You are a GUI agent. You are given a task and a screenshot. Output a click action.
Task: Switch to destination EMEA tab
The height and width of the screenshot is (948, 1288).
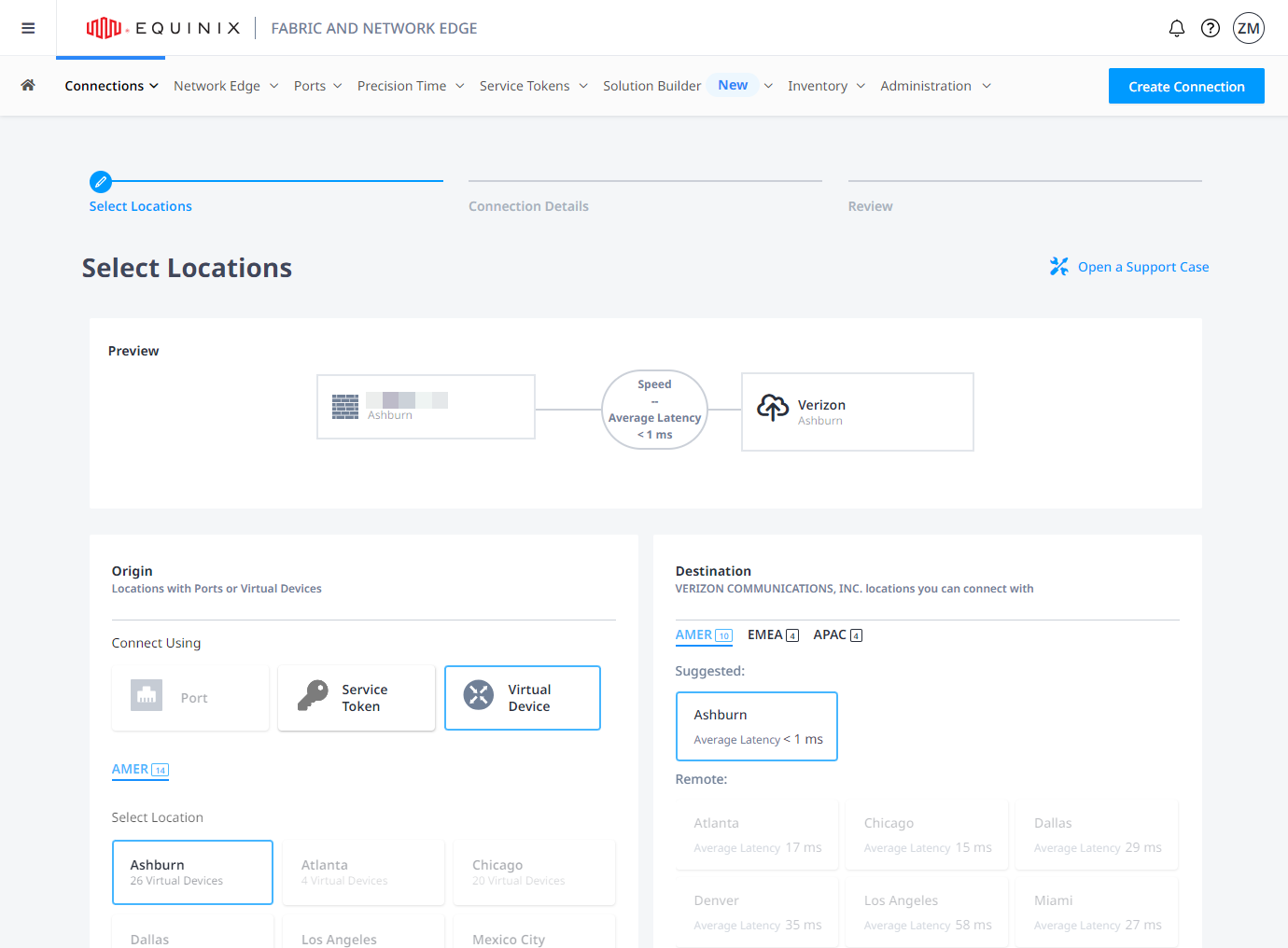(x=773, y=635)
